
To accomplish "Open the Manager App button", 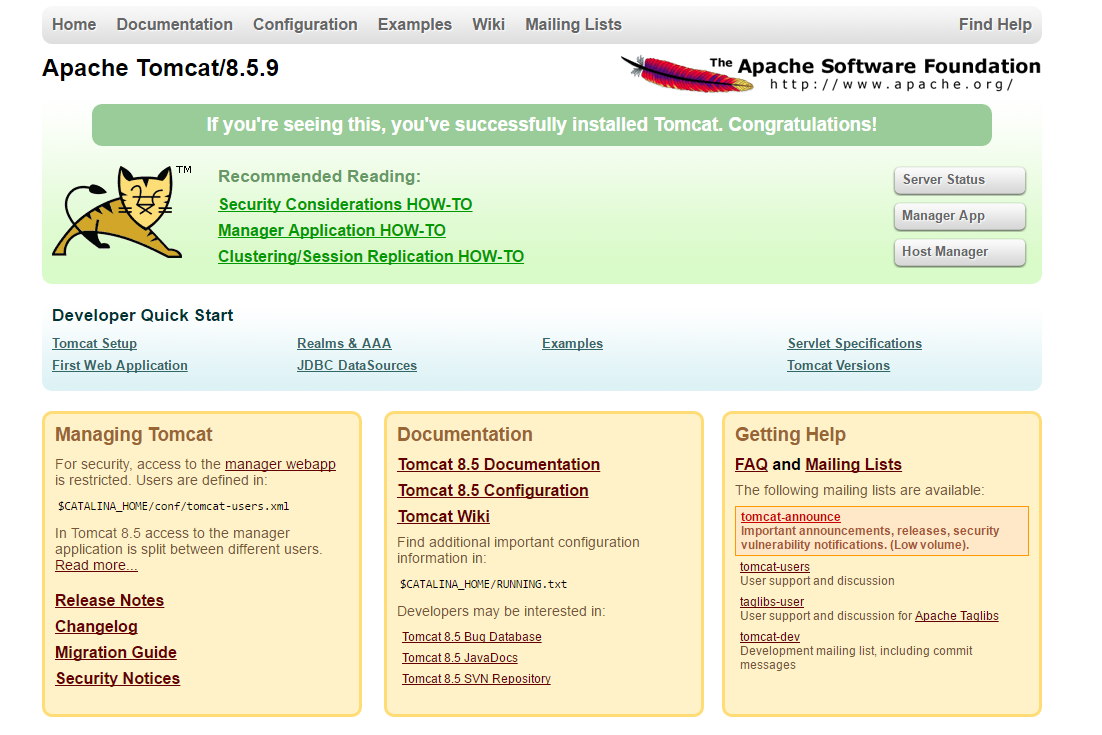I will (x=959, y=216).
